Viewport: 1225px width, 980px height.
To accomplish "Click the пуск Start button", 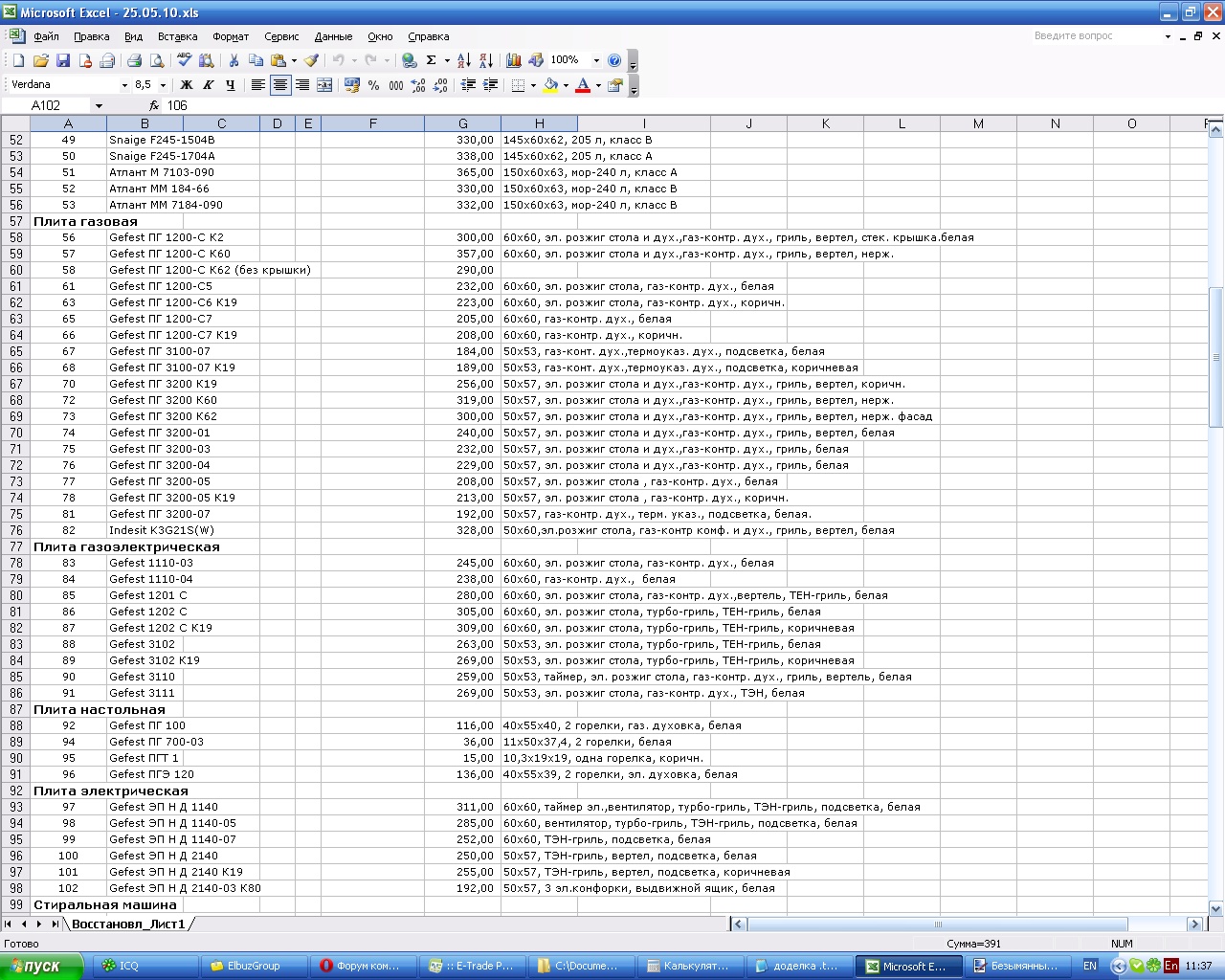I will (42, 967).
